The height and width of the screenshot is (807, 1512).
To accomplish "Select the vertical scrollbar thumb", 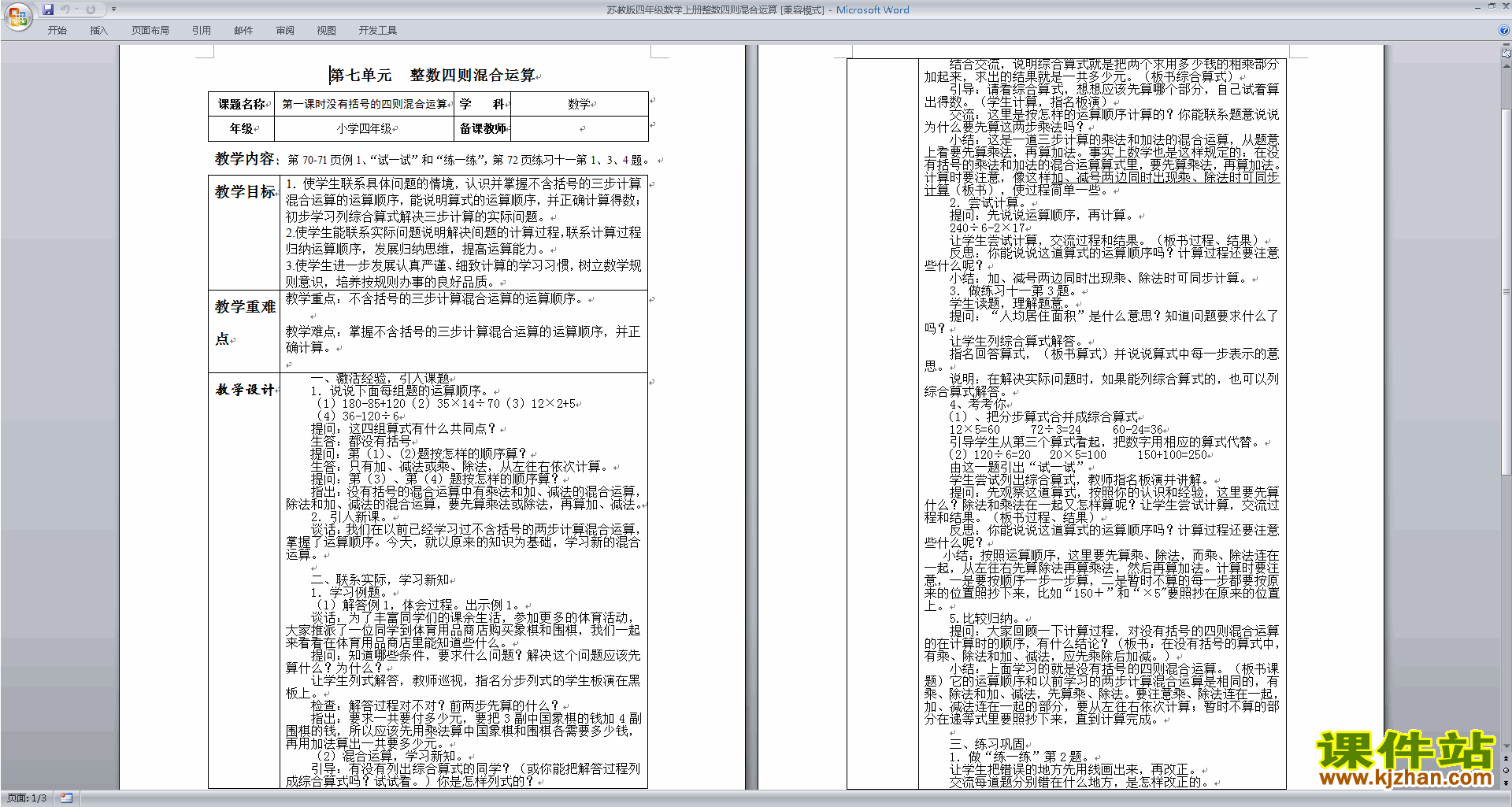I will pyautogui.click(x=1506, y=293).
